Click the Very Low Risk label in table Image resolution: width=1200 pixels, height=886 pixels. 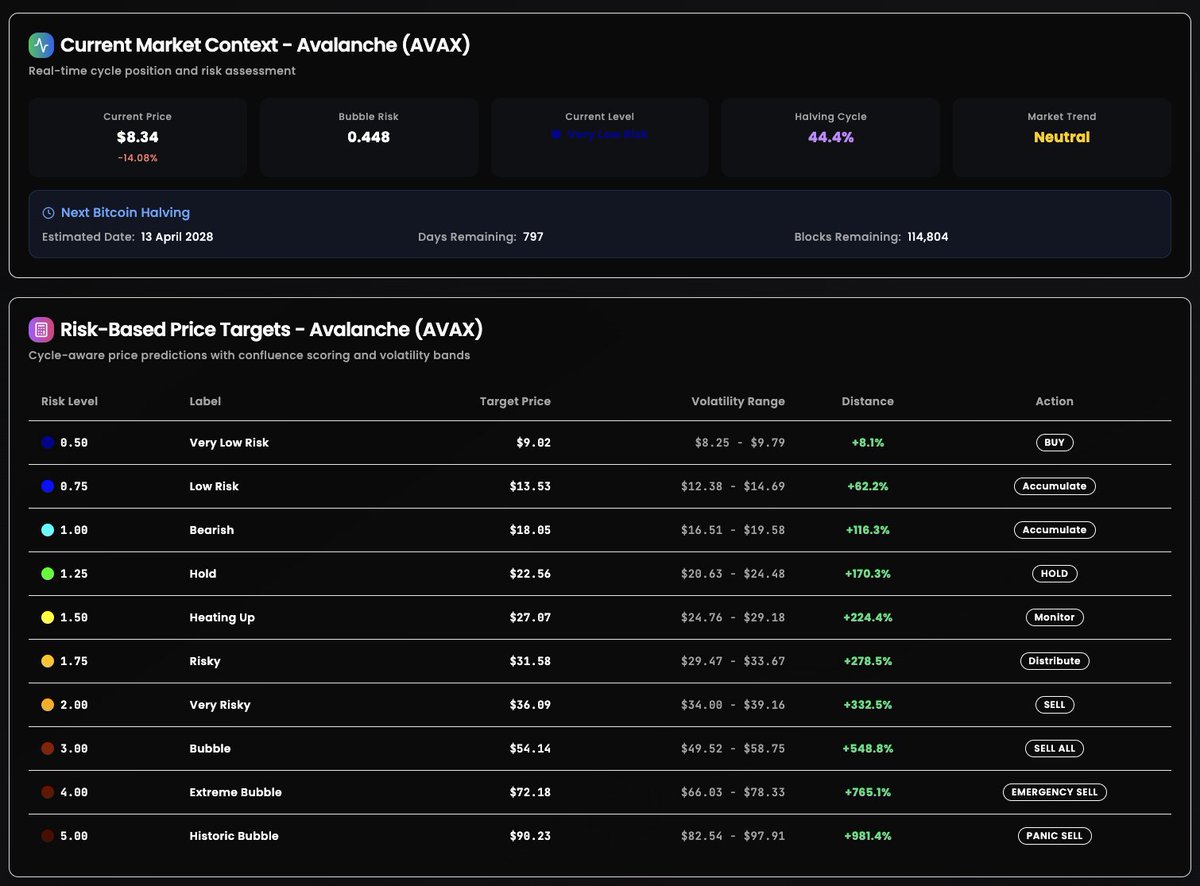click(x=229, y=442)
